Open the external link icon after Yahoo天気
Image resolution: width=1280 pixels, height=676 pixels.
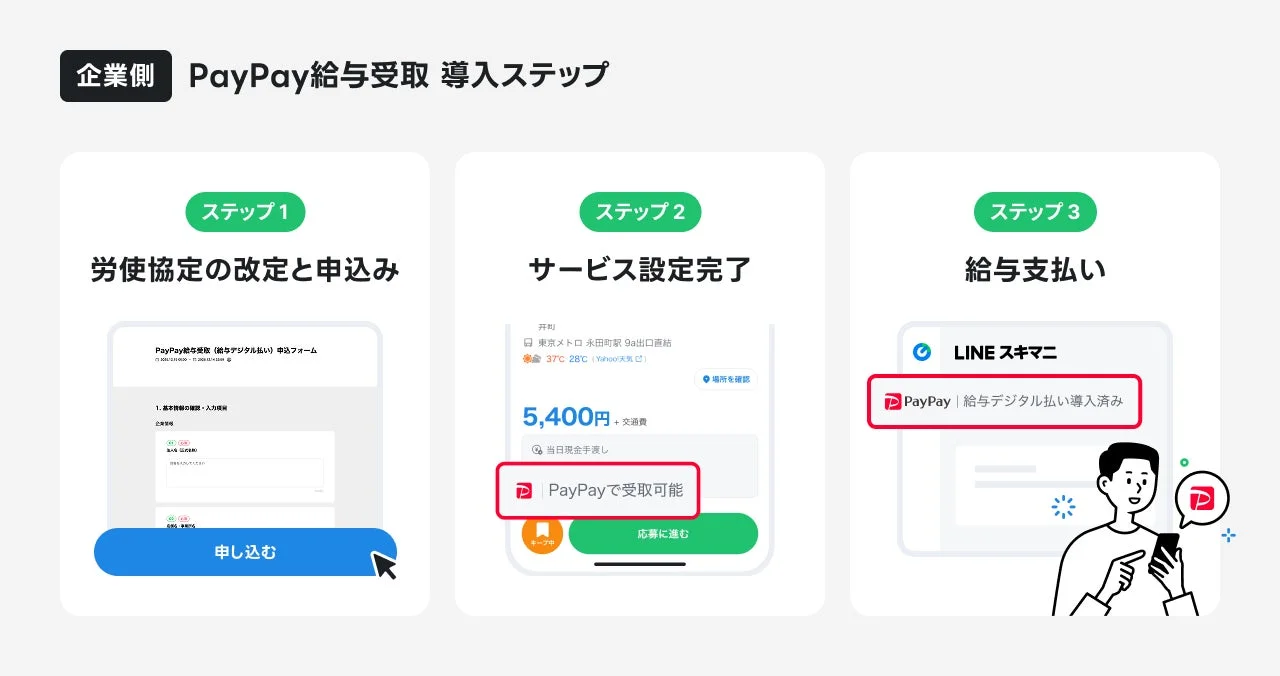point(640,360)
